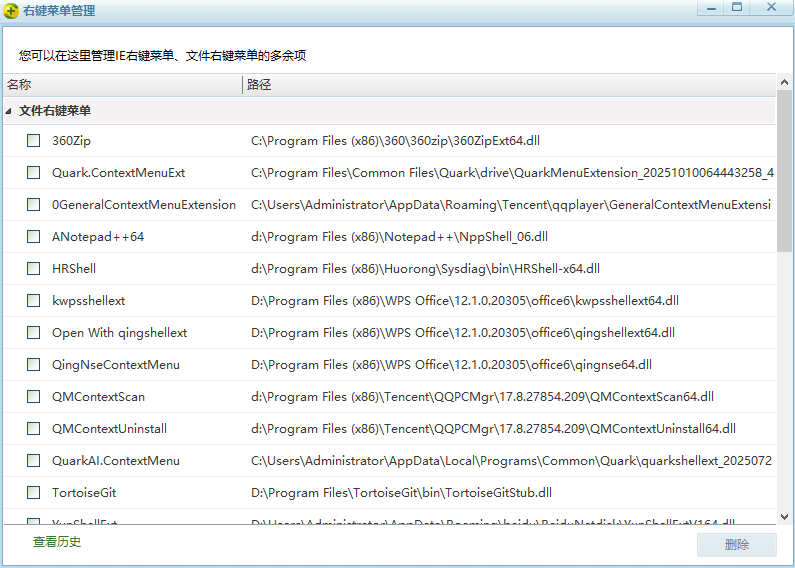Image resolution: width=795 pixels, height=568 pixels.
Task: Select the QingNseContextMenu checkbox
Action: pos(33,364)
